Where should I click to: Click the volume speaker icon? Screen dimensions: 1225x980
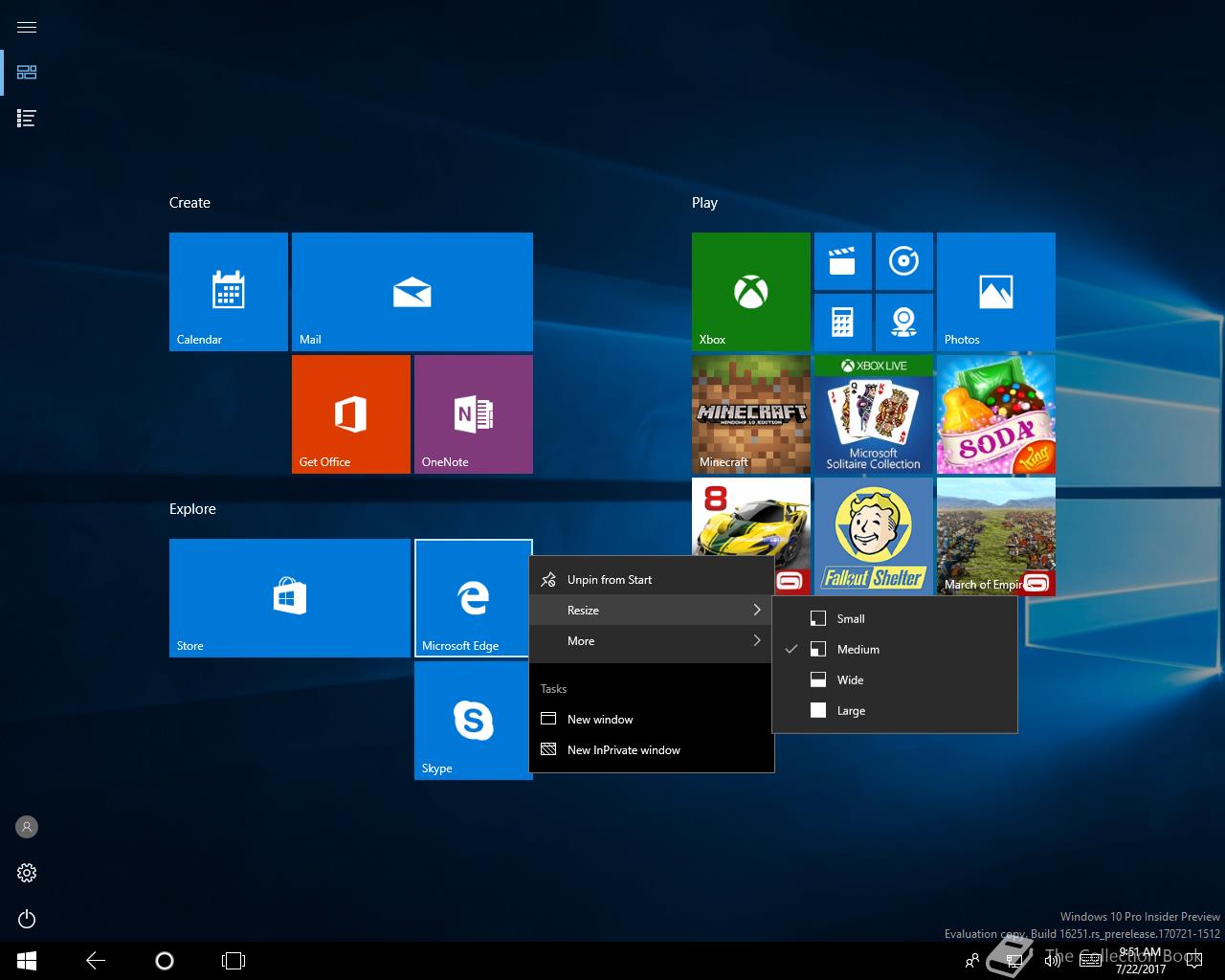(1053, 961)
